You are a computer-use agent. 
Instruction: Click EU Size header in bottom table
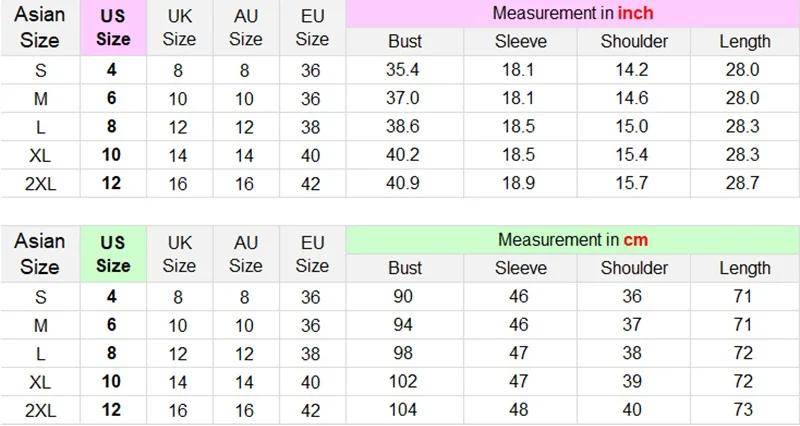coord(312,254)
